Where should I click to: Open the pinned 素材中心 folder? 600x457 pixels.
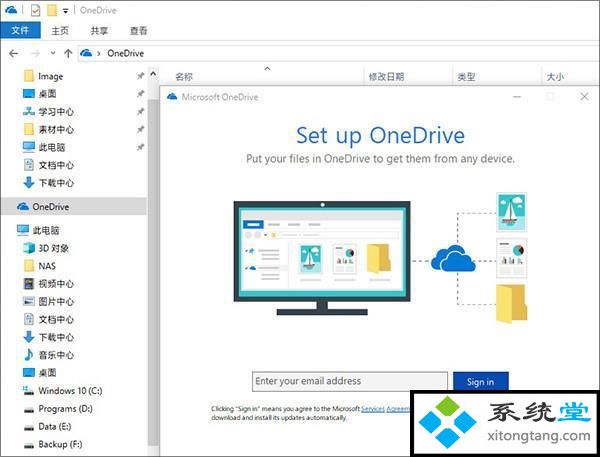tap(56, 129)
